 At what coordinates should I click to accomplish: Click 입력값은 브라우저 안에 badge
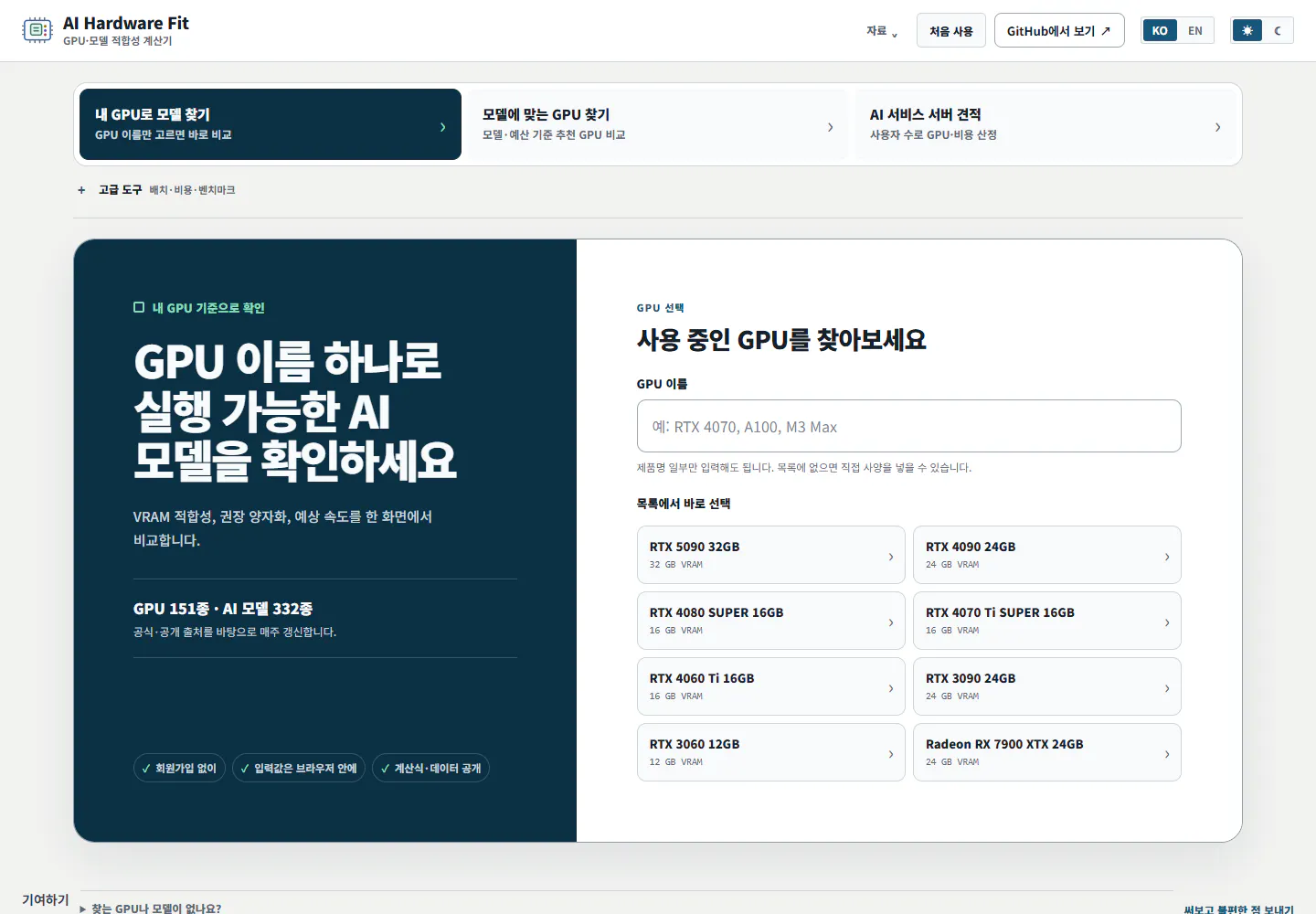point(299,768)
